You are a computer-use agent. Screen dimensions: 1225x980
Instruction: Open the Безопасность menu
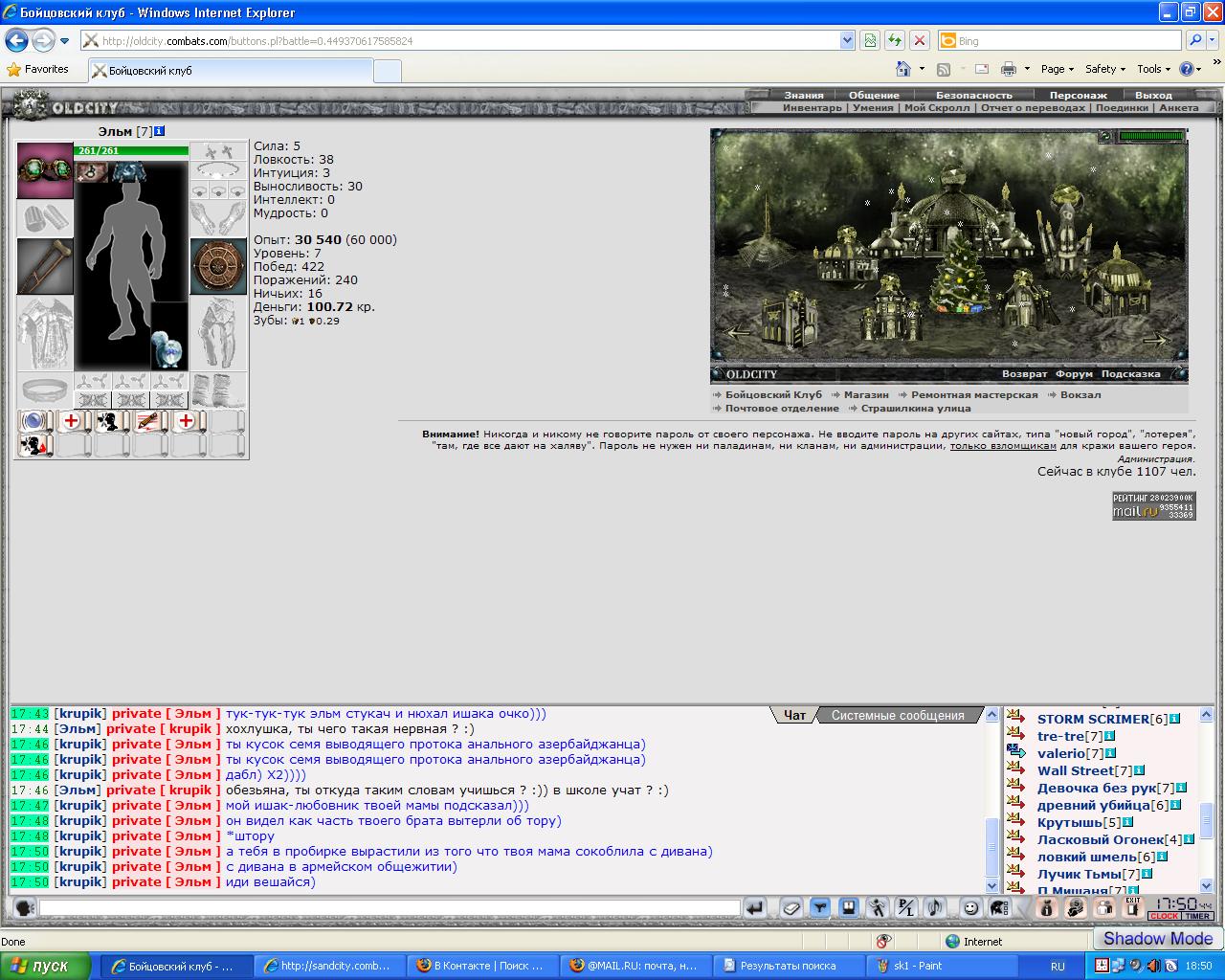(973, 95)
